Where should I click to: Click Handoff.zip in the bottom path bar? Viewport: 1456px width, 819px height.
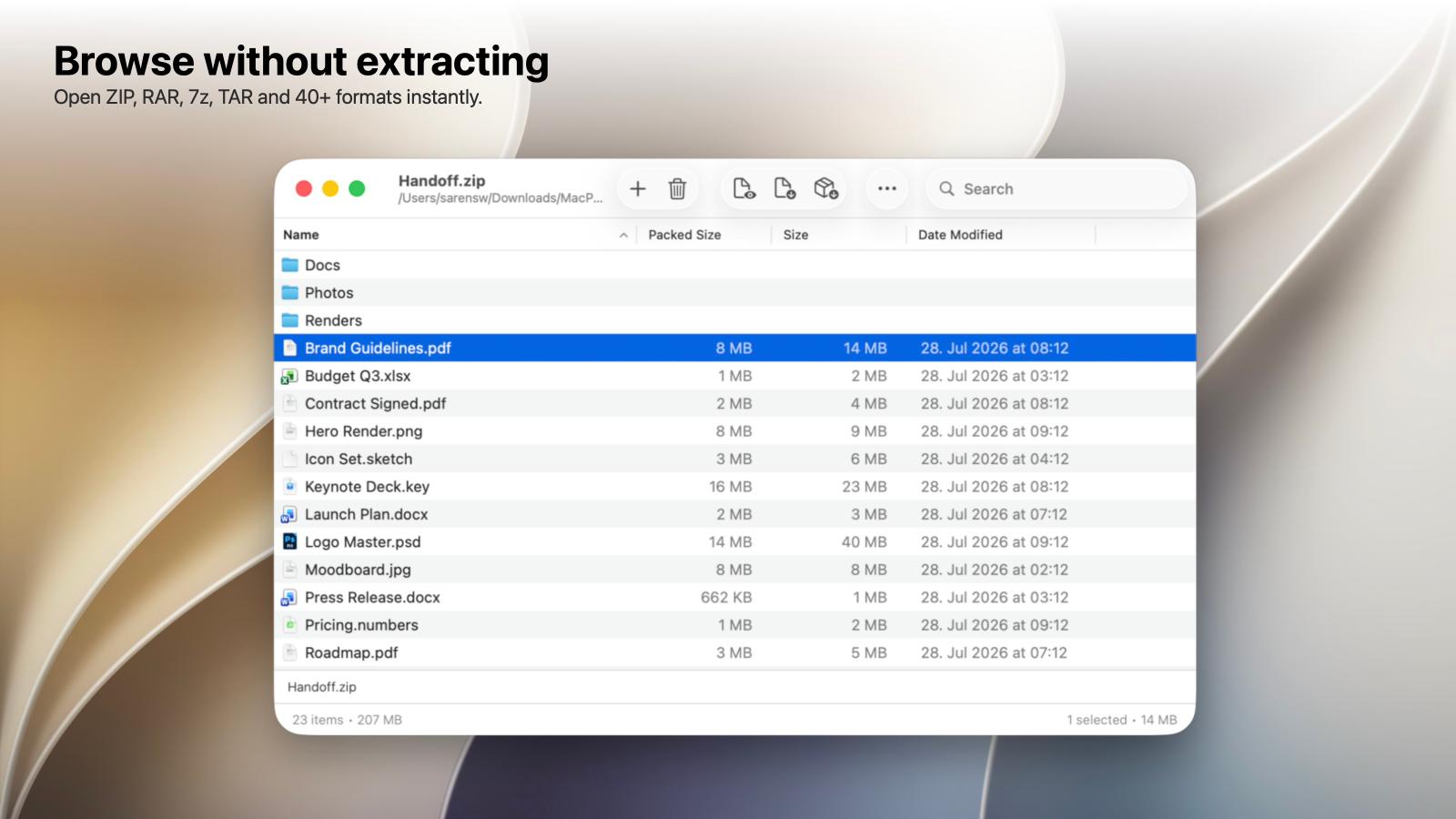click(322, 687)
